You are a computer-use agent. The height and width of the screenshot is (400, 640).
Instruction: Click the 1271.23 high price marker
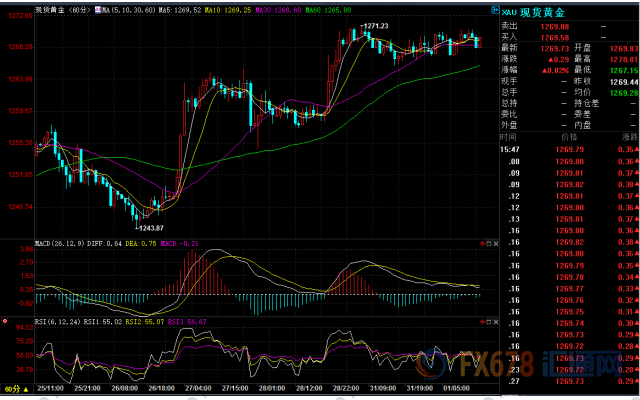click(374, 25)
